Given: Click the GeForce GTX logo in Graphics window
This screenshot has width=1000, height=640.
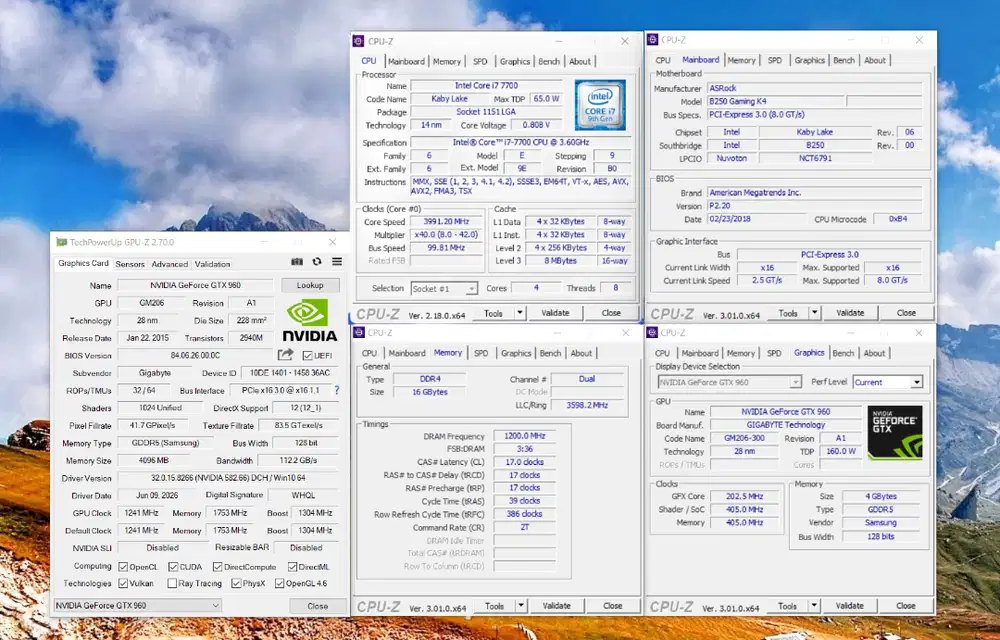Looking at the screenshot, I should tap(895, 432).
